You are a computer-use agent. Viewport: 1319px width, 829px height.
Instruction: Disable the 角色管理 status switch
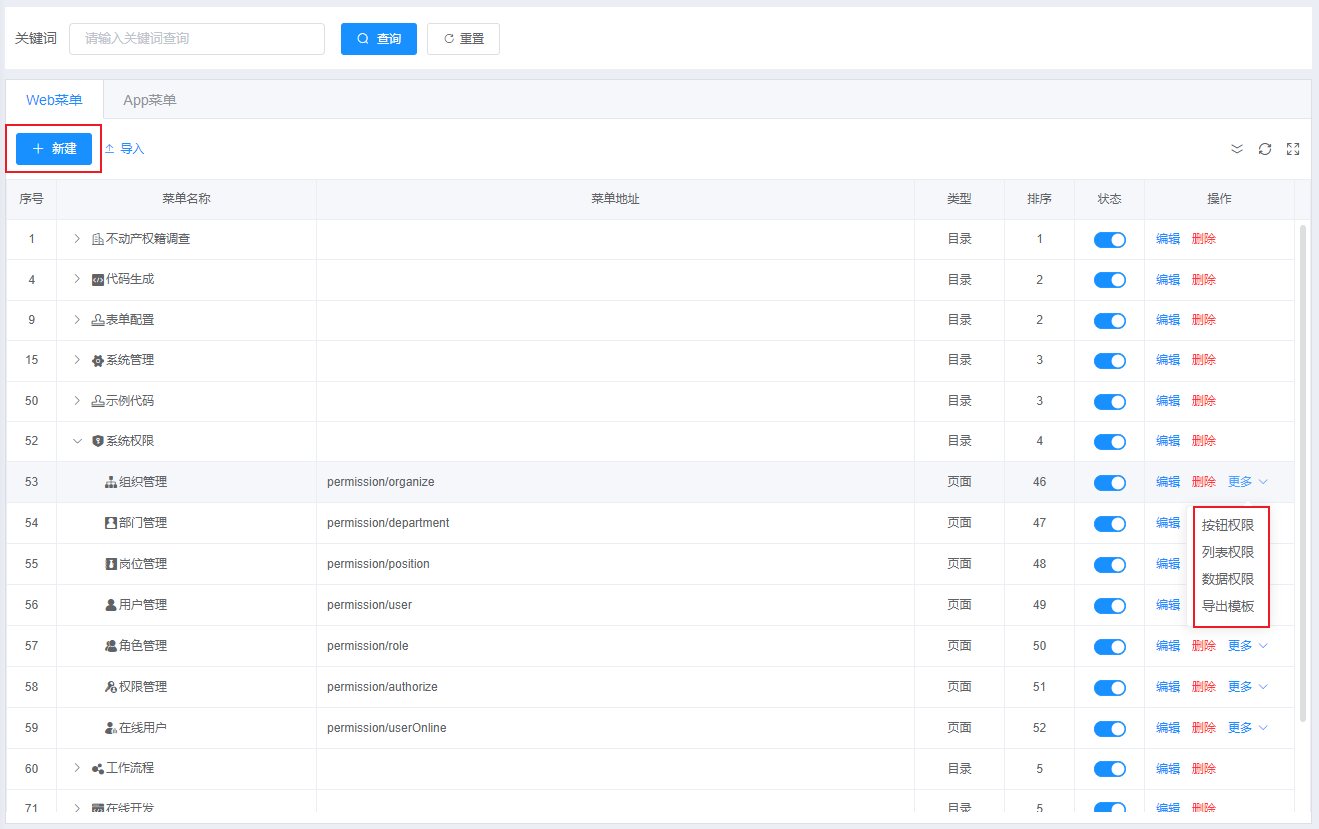(1109, 647)
